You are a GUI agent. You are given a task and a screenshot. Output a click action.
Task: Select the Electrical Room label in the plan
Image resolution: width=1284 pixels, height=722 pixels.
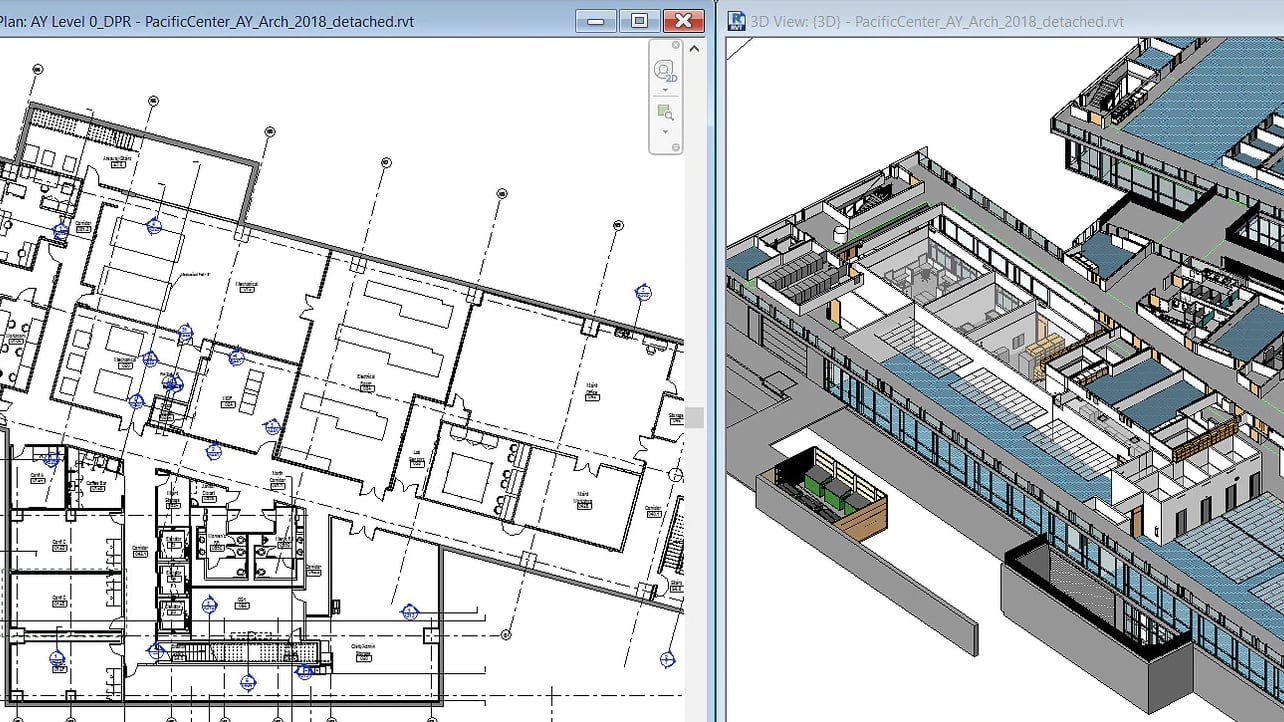click(366, 377)
